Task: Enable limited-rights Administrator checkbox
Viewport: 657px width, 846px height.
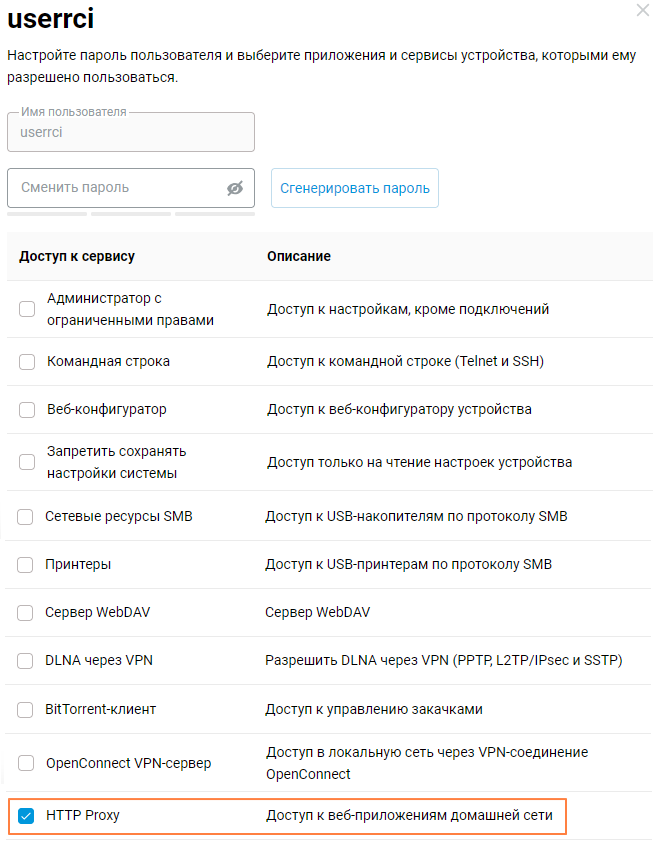Action: (x=27, y=310)
